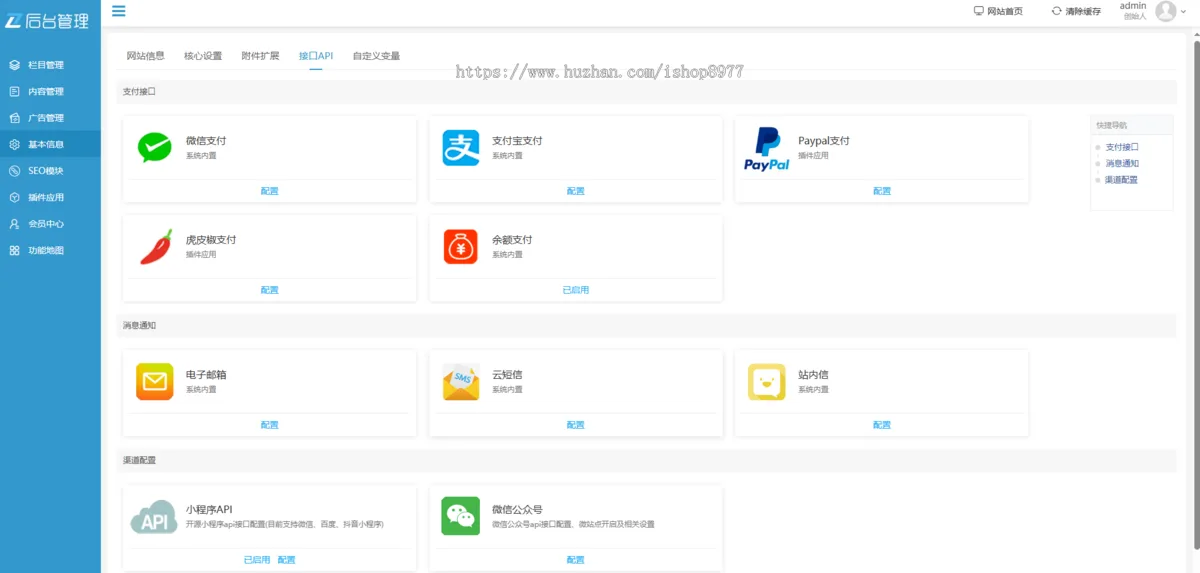1200x573 pixels.
Task: Click the 内容管理 sidebar icon
Action: 15,91
